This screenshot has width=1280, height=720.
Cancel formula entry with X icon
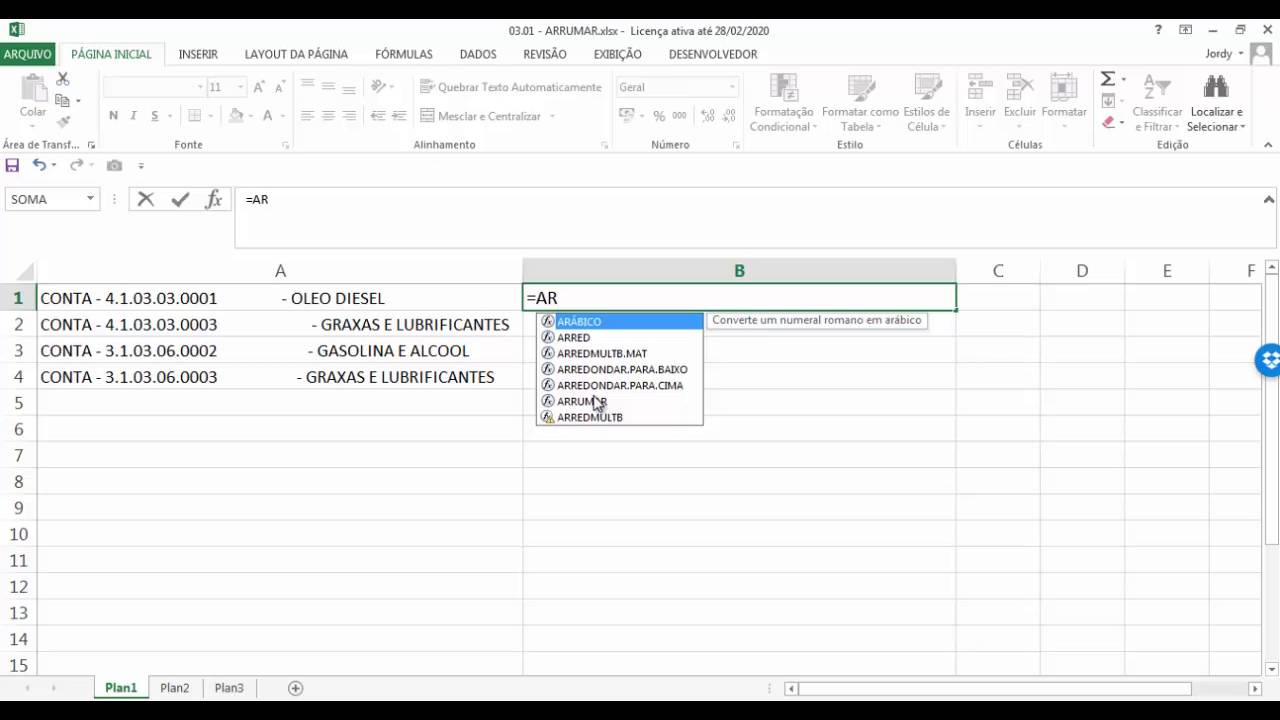146,199
